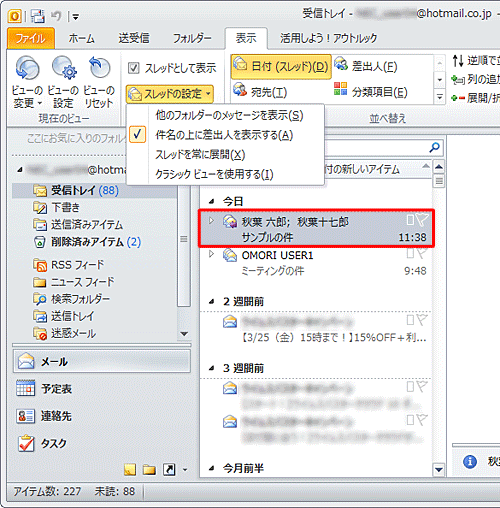500x508 pixels.
Task: Click the Notes icon in navigation bar
Action: tap(130, 470)
